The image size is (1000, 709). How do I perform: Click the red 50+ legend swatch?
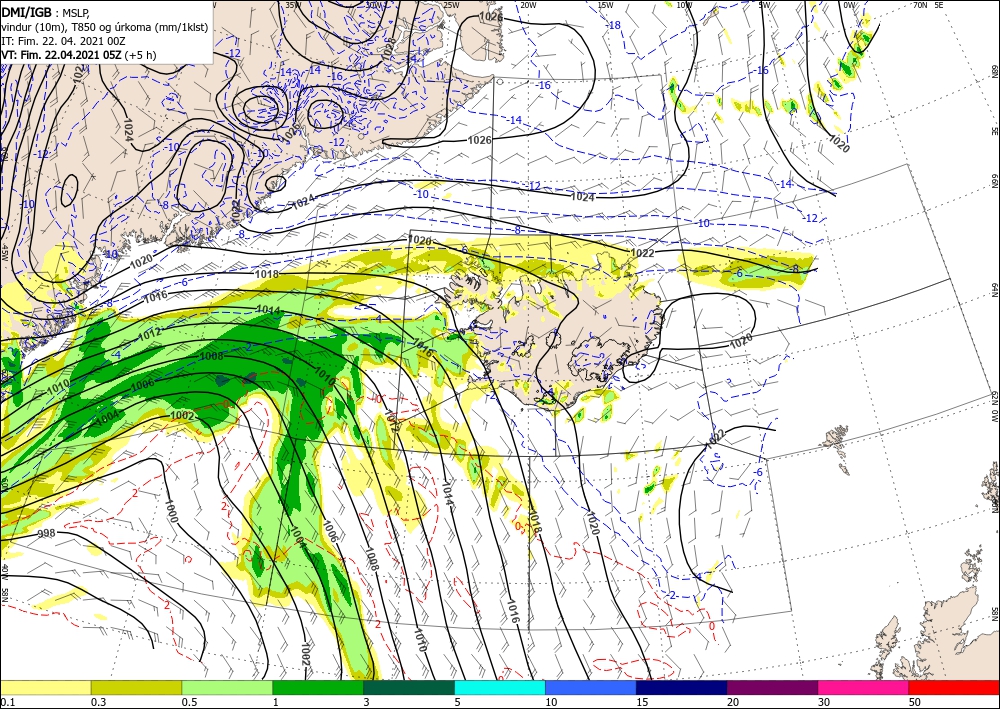pyautogui.click(x=954, y=687)
